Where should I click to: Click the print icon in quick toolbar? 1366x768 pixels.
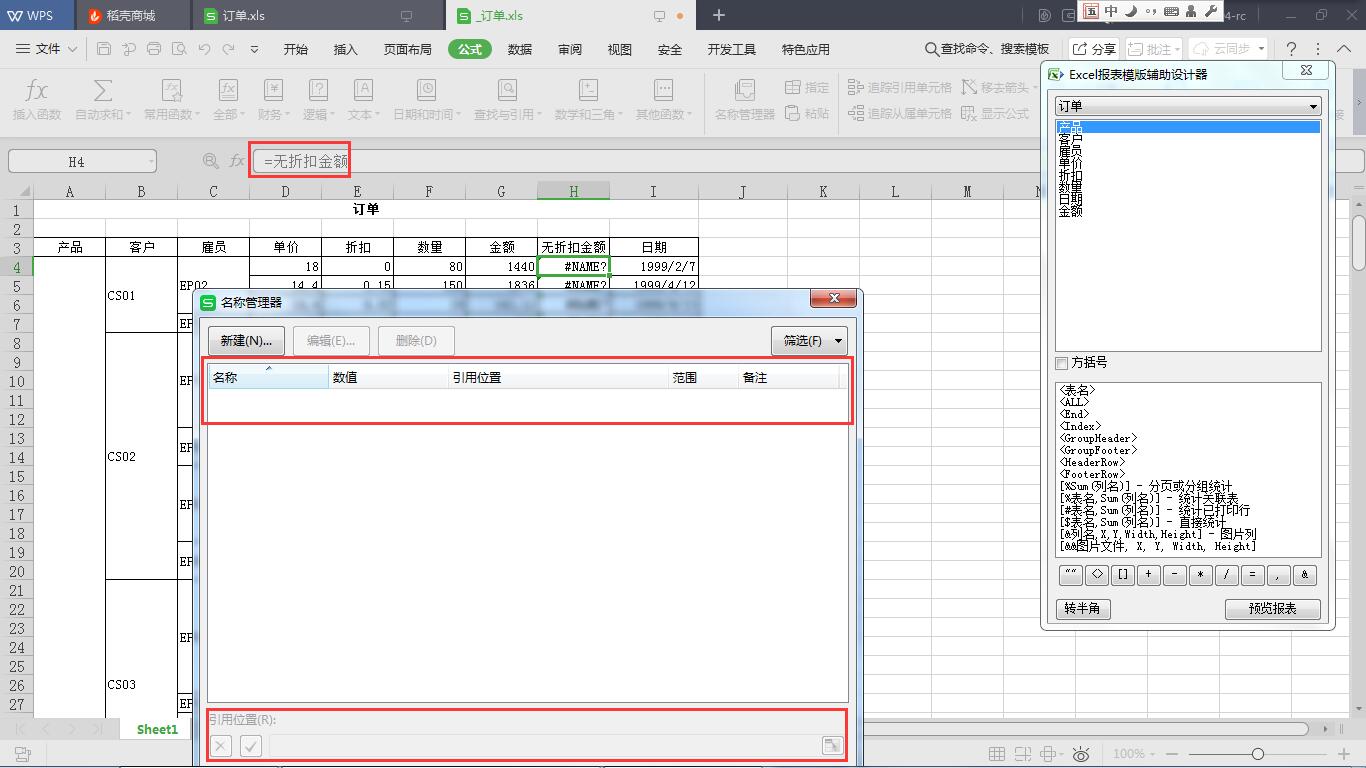[x=154, y=49]
